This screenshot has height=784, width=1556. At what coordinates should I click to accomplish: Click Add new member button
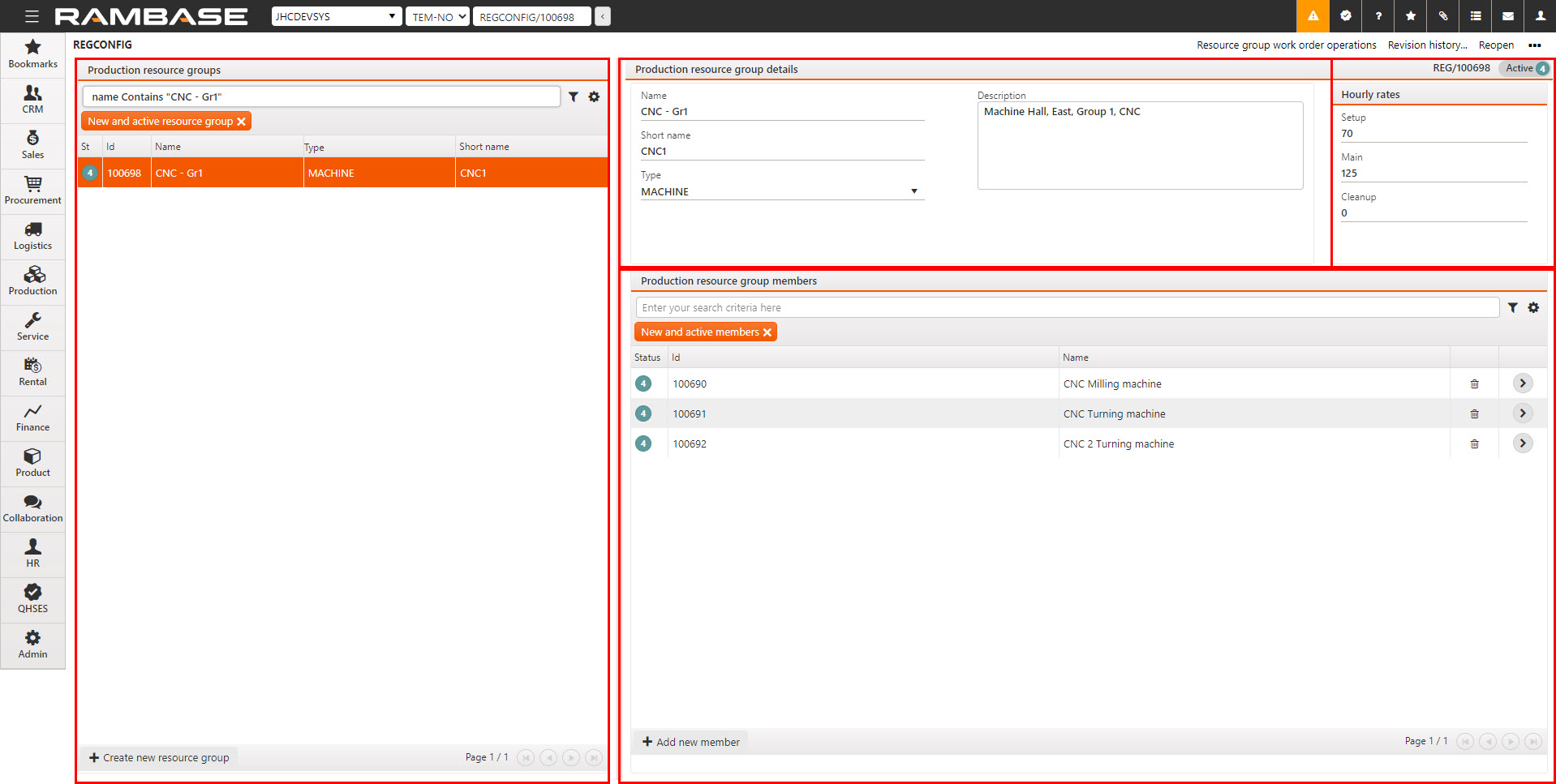tap(690, 742)
